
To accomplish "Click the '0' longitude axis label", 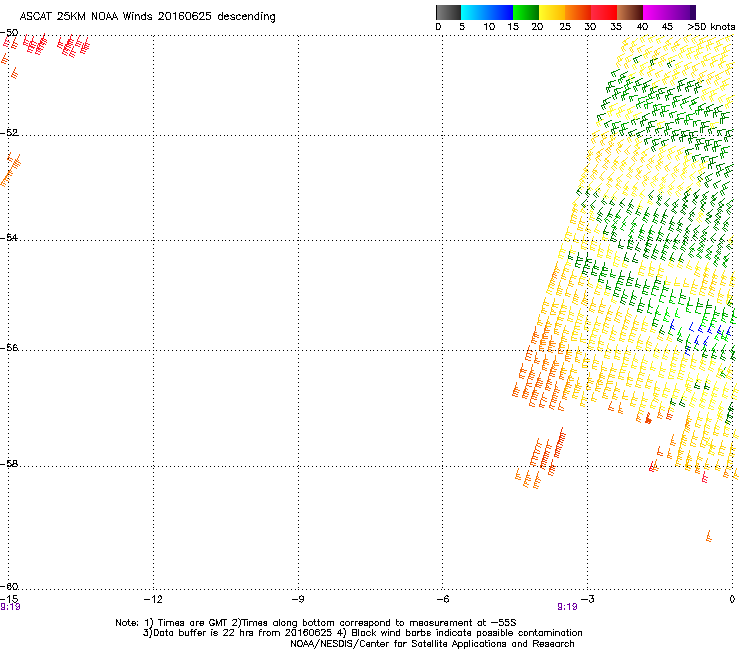I will (x=732, y=599).
